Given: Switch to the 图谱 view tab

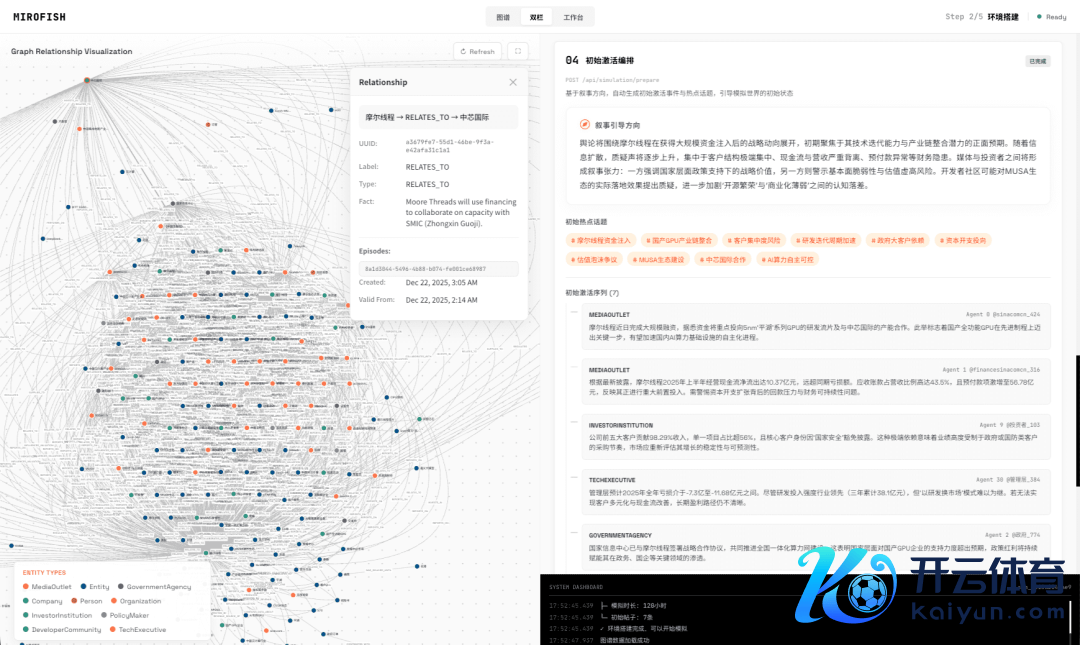Looking at the screenshot, I should click(x=503, y=17).
